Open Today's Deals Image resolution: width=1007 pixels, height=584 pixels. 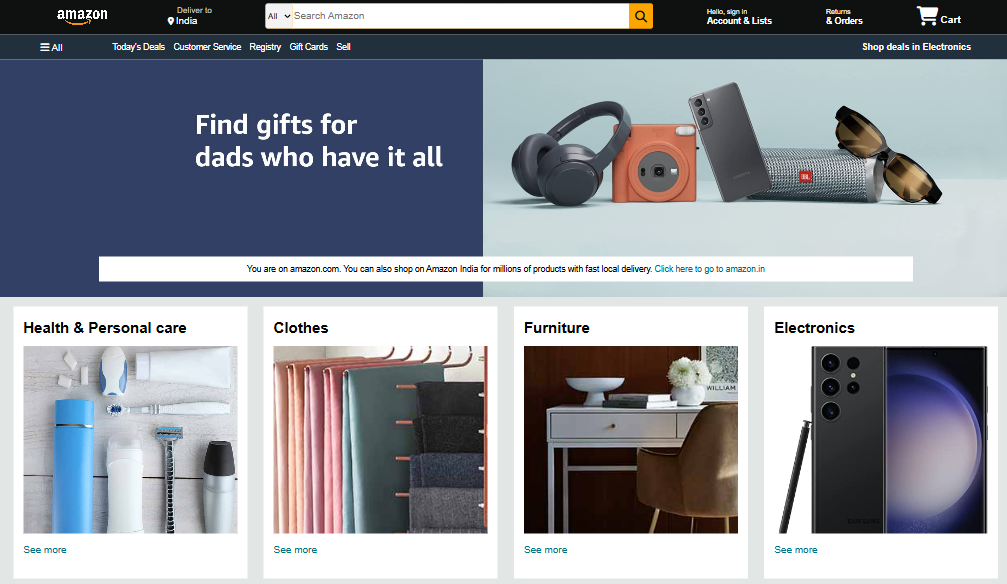[138, 47]
